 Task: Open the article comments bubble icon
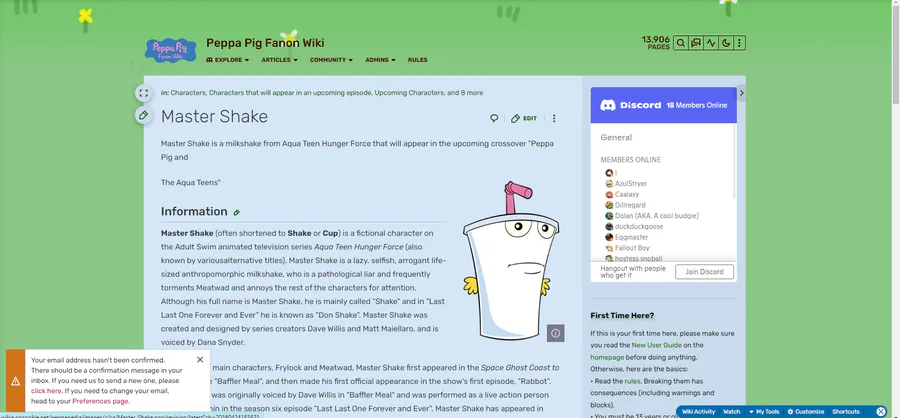[494, 118]
